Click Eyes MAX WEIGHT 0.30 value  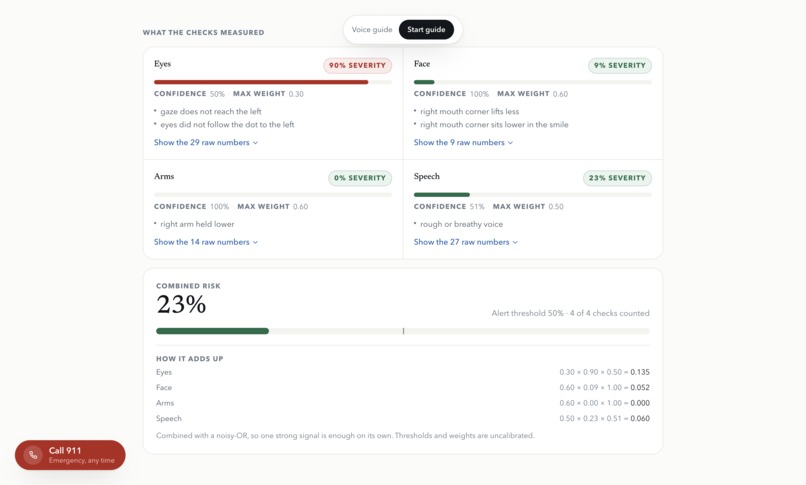point(296,94)
